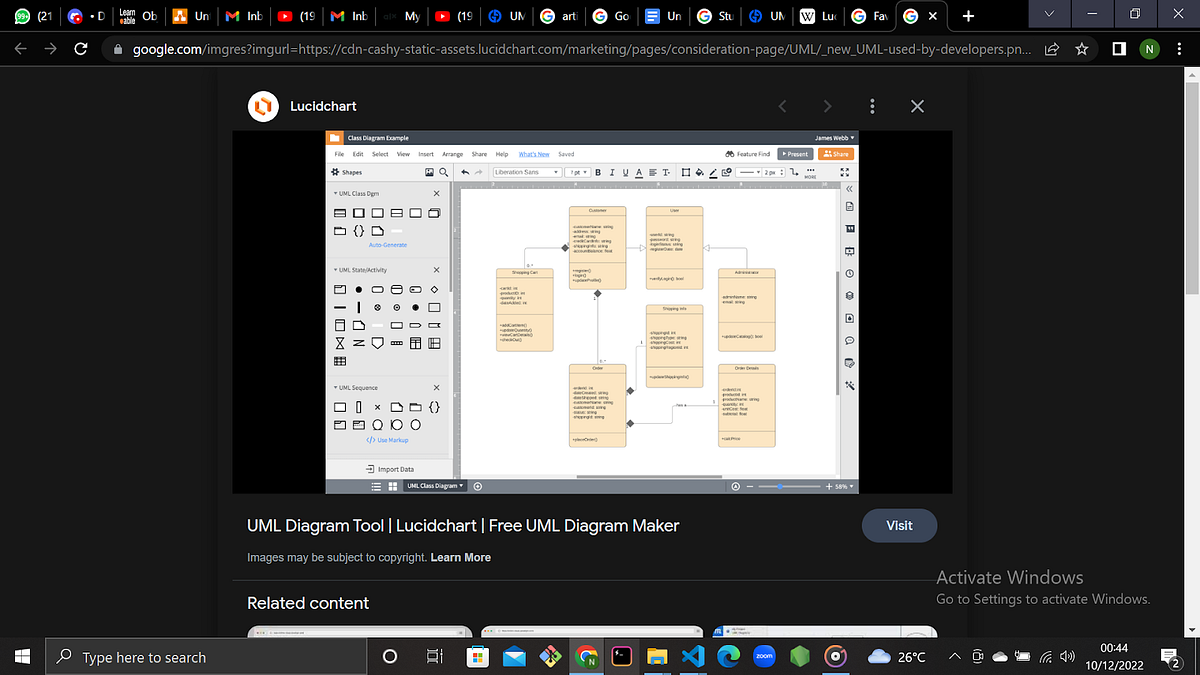
Task: Collapse the UML Class Dgm shape section
Action: [335, 192]
